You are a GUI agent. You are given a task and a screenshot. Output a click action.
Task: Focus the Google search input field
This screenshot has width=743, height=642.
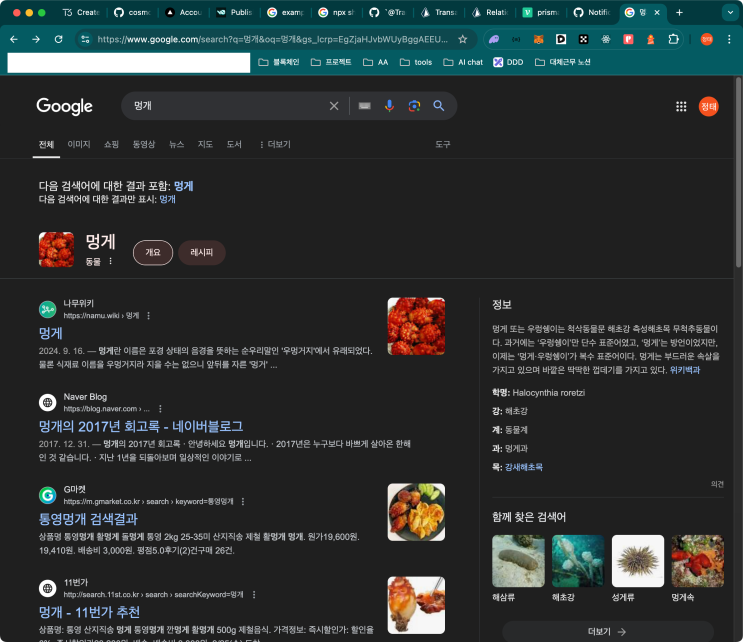tap(227, 106)
